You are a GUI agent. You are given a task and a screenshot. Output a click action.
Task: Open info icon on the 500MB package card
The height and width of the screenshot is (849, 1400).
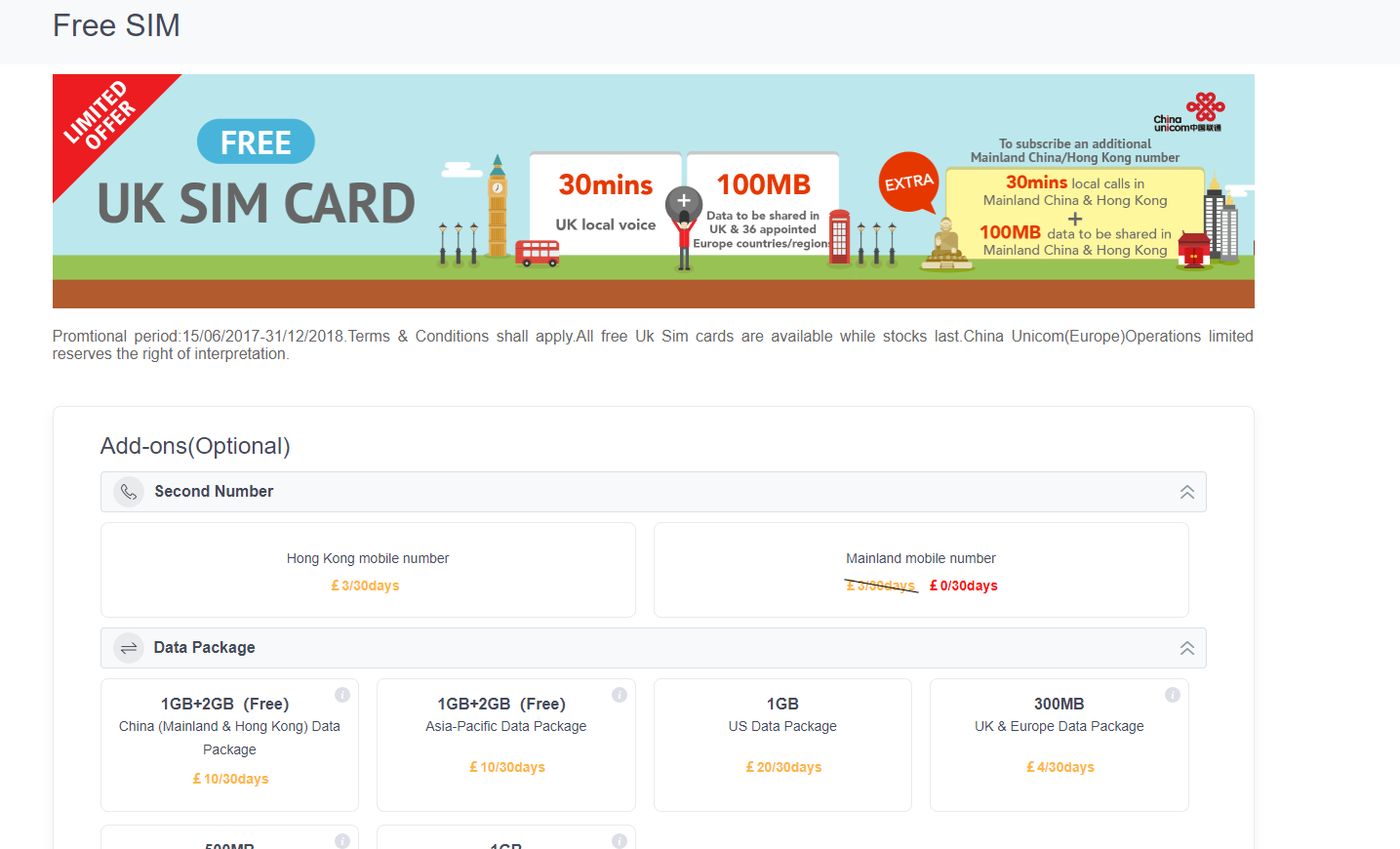342,841
